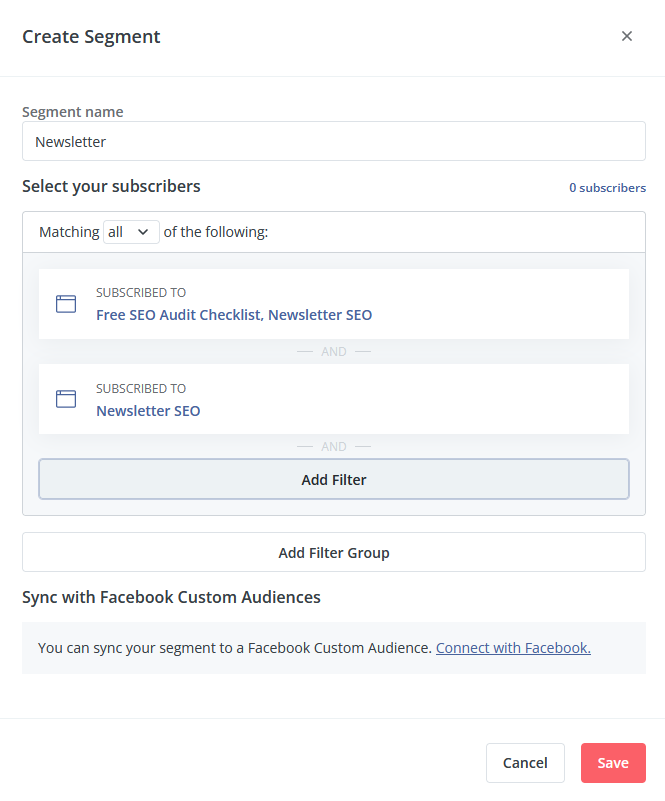
Task: Open the Connect with Facebook link
Action: coord(513,648)
